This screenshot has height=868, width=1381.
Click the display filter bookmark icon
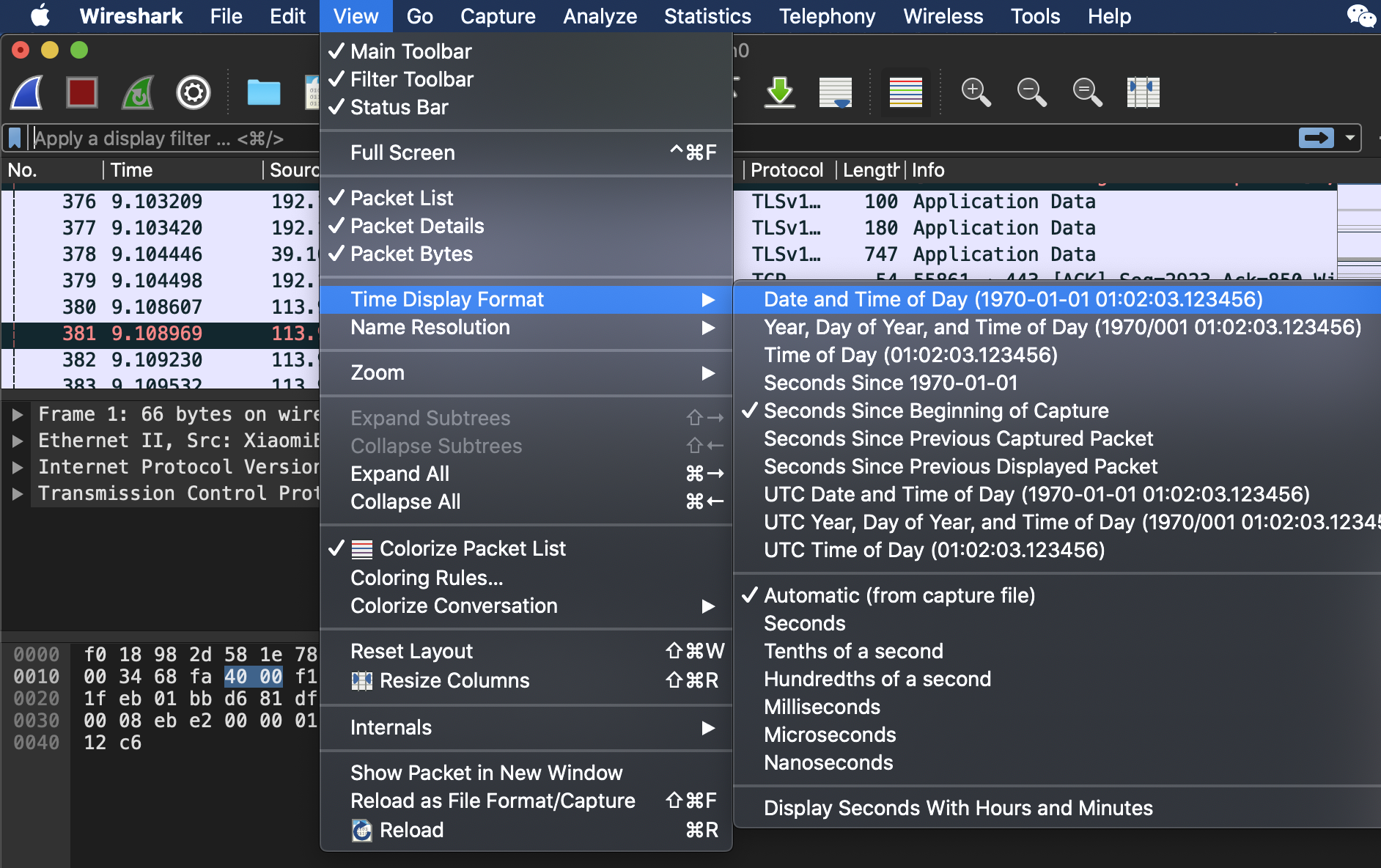click(x=15, y=138)
